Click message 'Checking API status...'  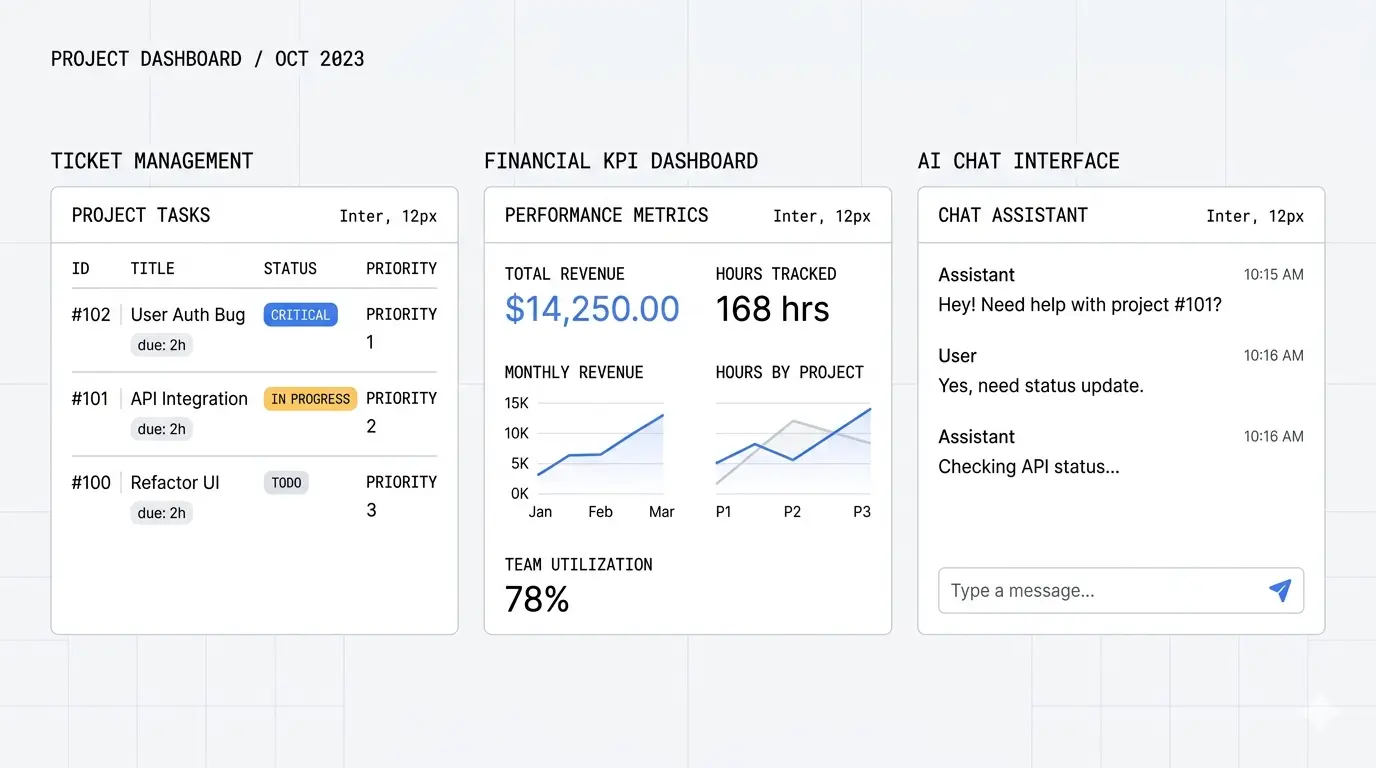tap(1029, 466)
